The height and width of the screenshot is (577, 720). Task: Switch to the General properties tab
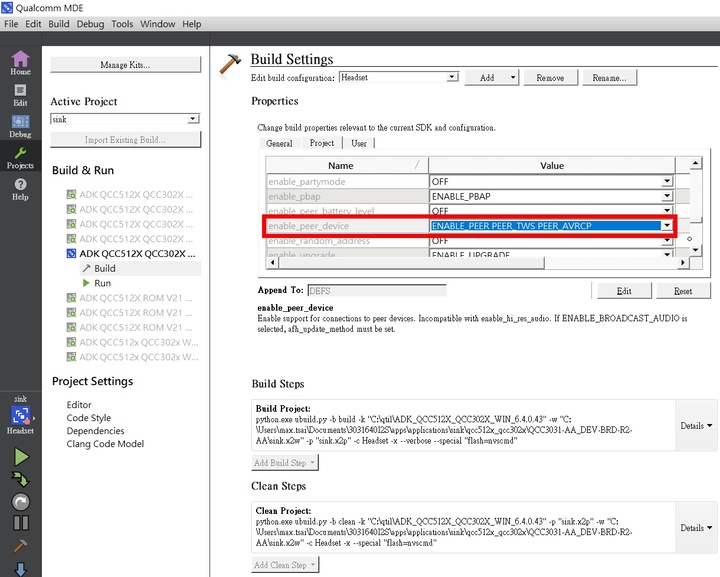(x=279, y=143)
